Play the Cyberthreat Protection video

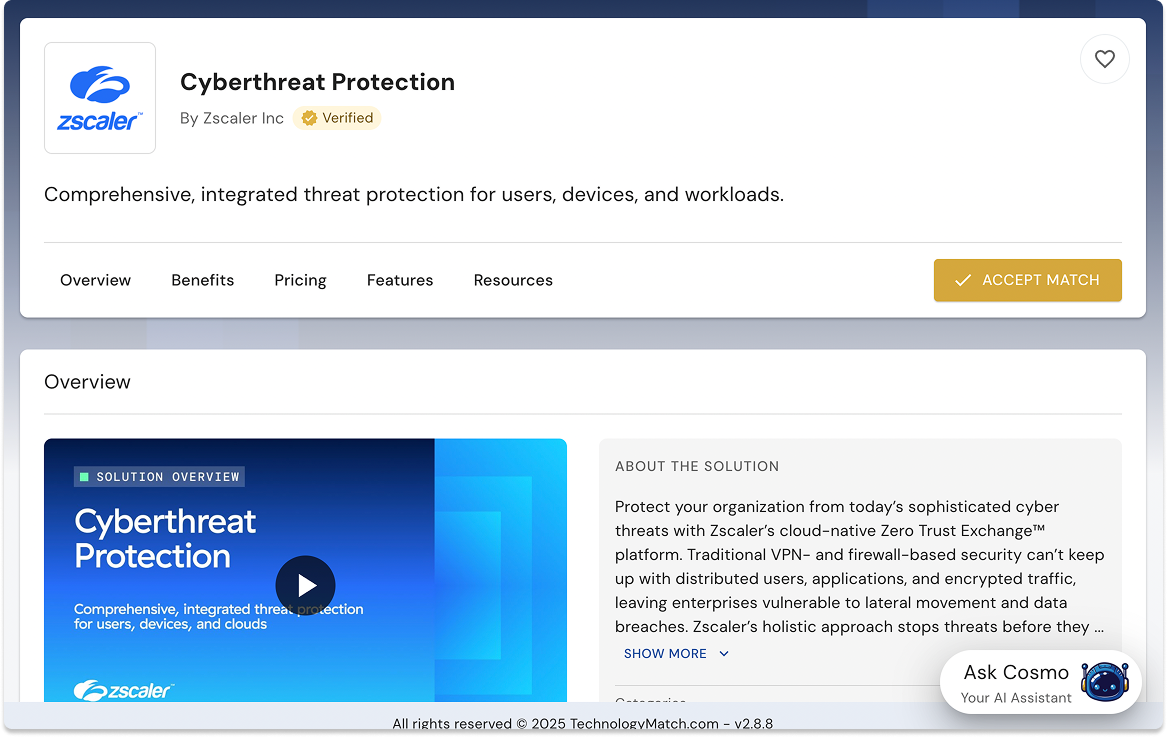click(x=305, y=585)
